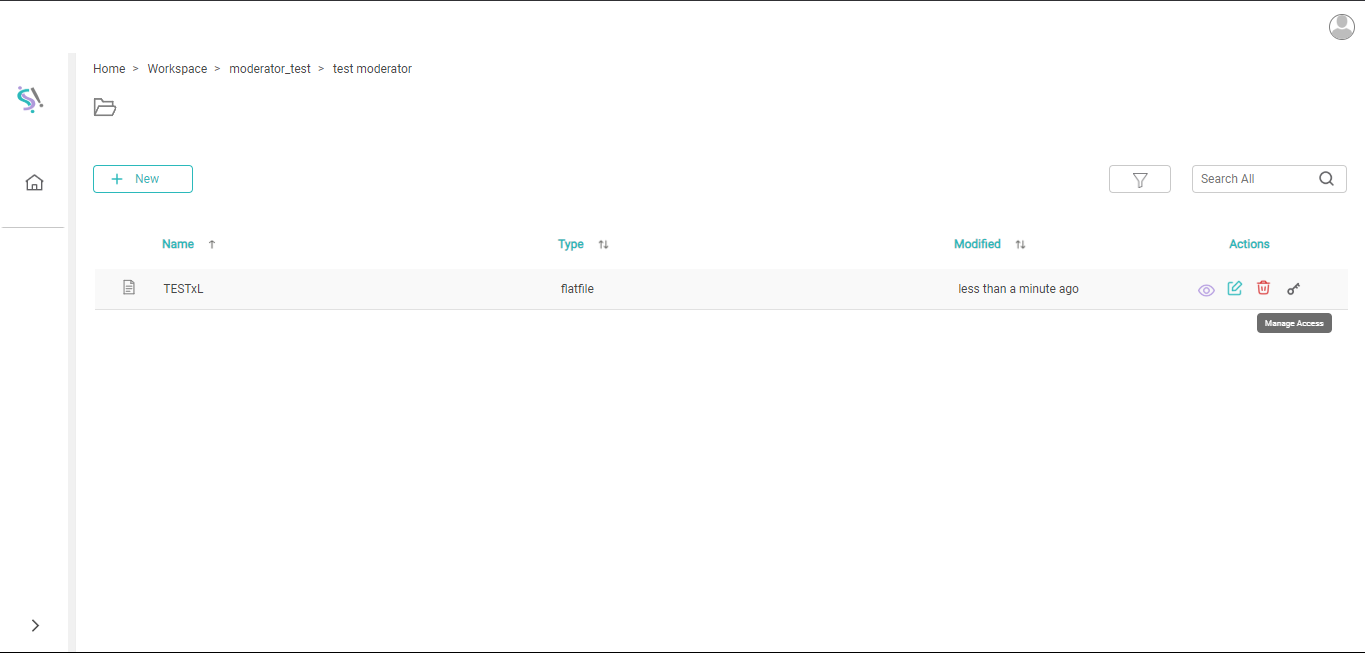The width and height of the screenshot is (1365, 653).
Task: Open the Home icon in sidebar
Action: [x=34, y=182]
